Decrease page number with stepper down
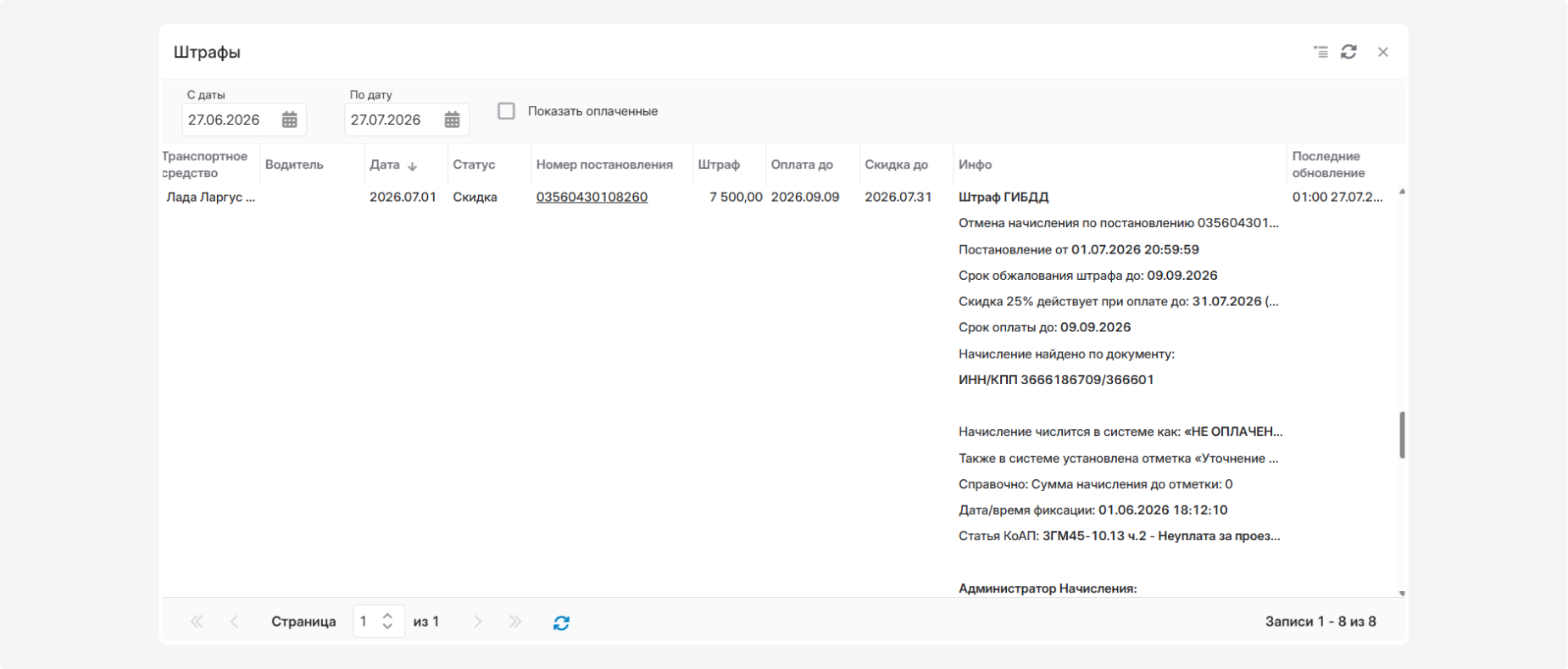Image resolution: width=1568 pixels, height=669 pixels. pyautogui.click(x=388, y=627)
